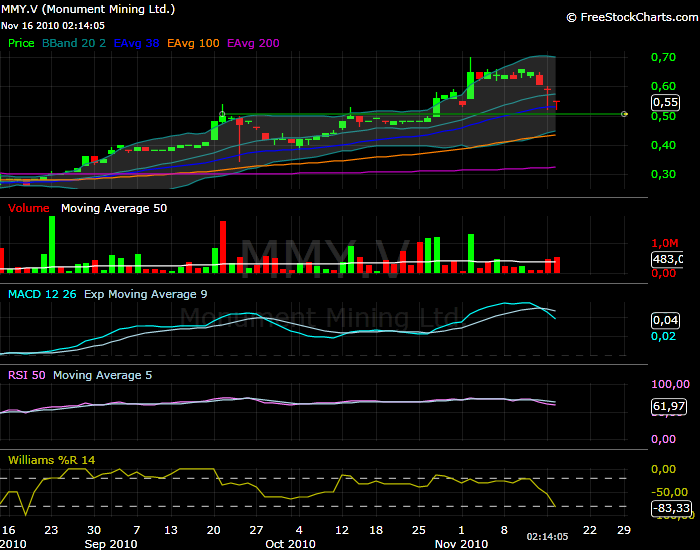Click the MACD signal value box 0,04

pyautogui.click(x=666, y=320)
